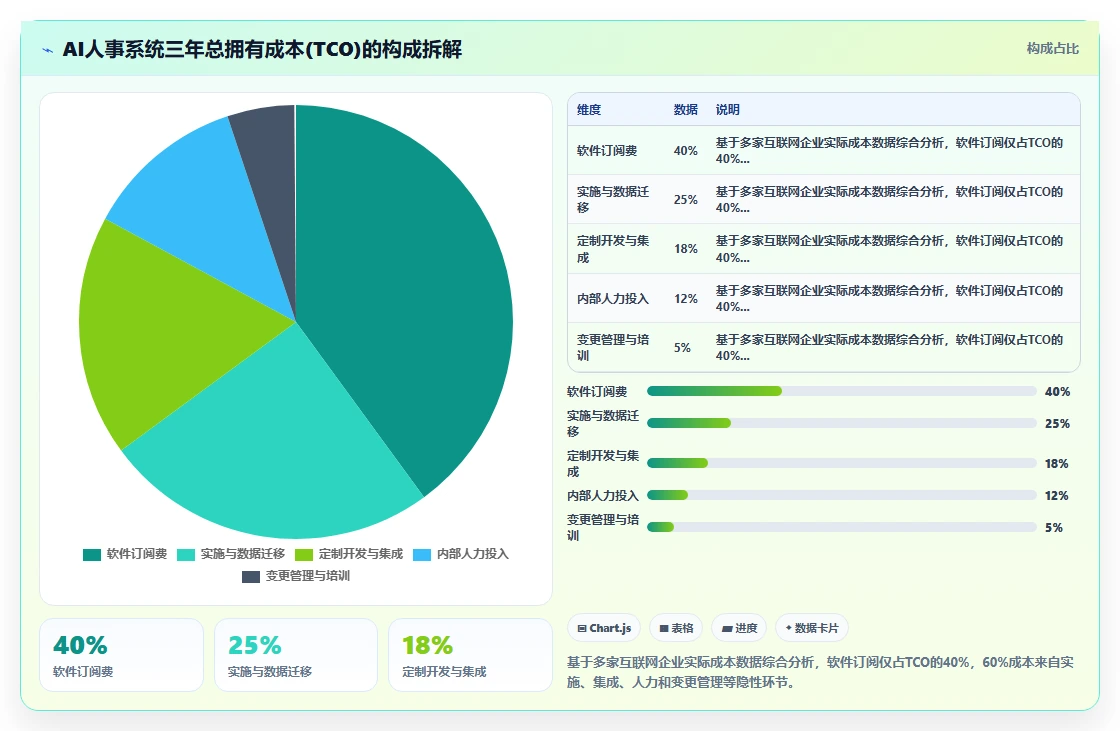
Task: Toggle 软件订阅费 legend swatch
Action: tap(91, 555)
